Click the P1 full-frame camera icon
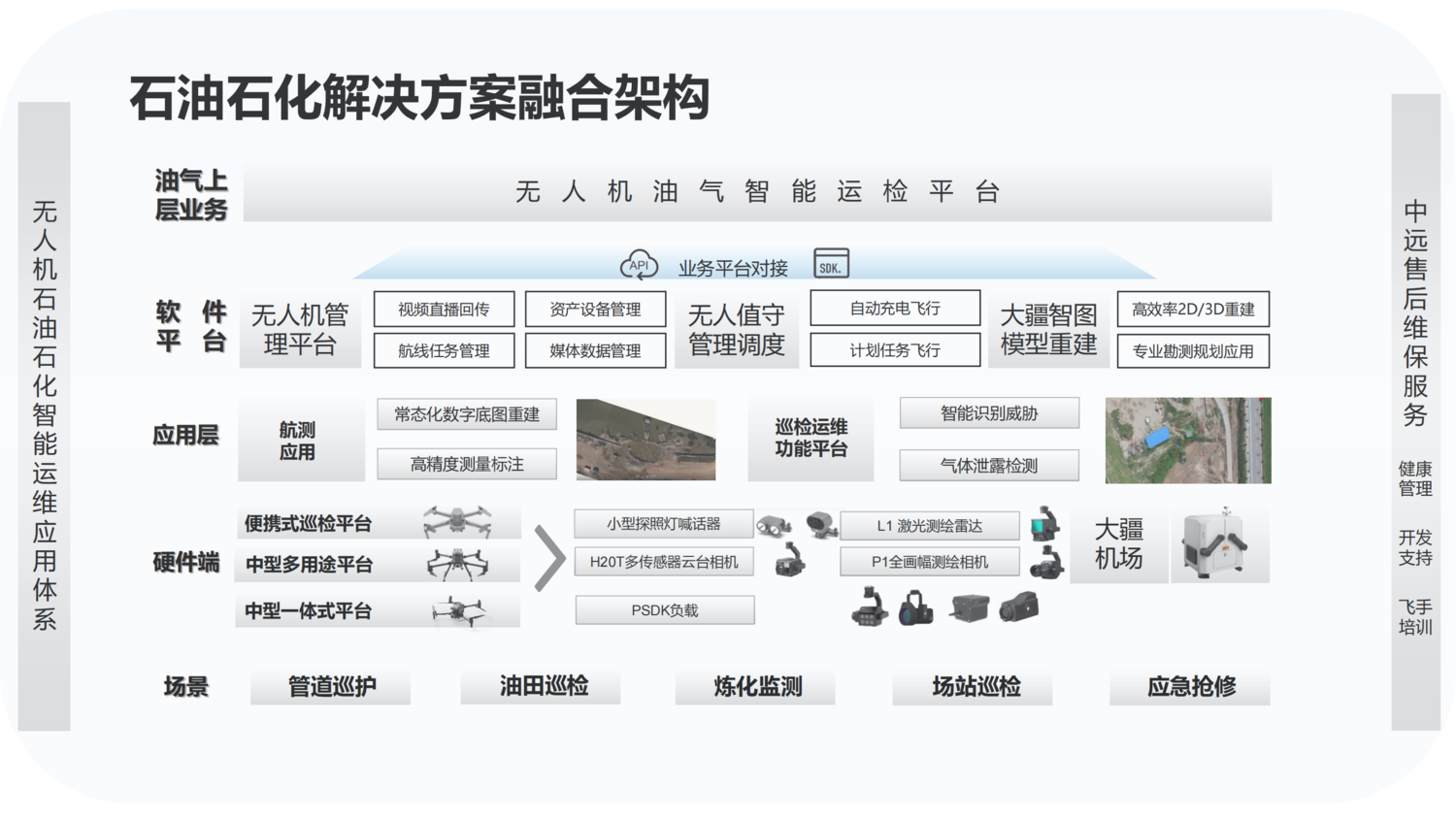 (x=1046, y=563)
